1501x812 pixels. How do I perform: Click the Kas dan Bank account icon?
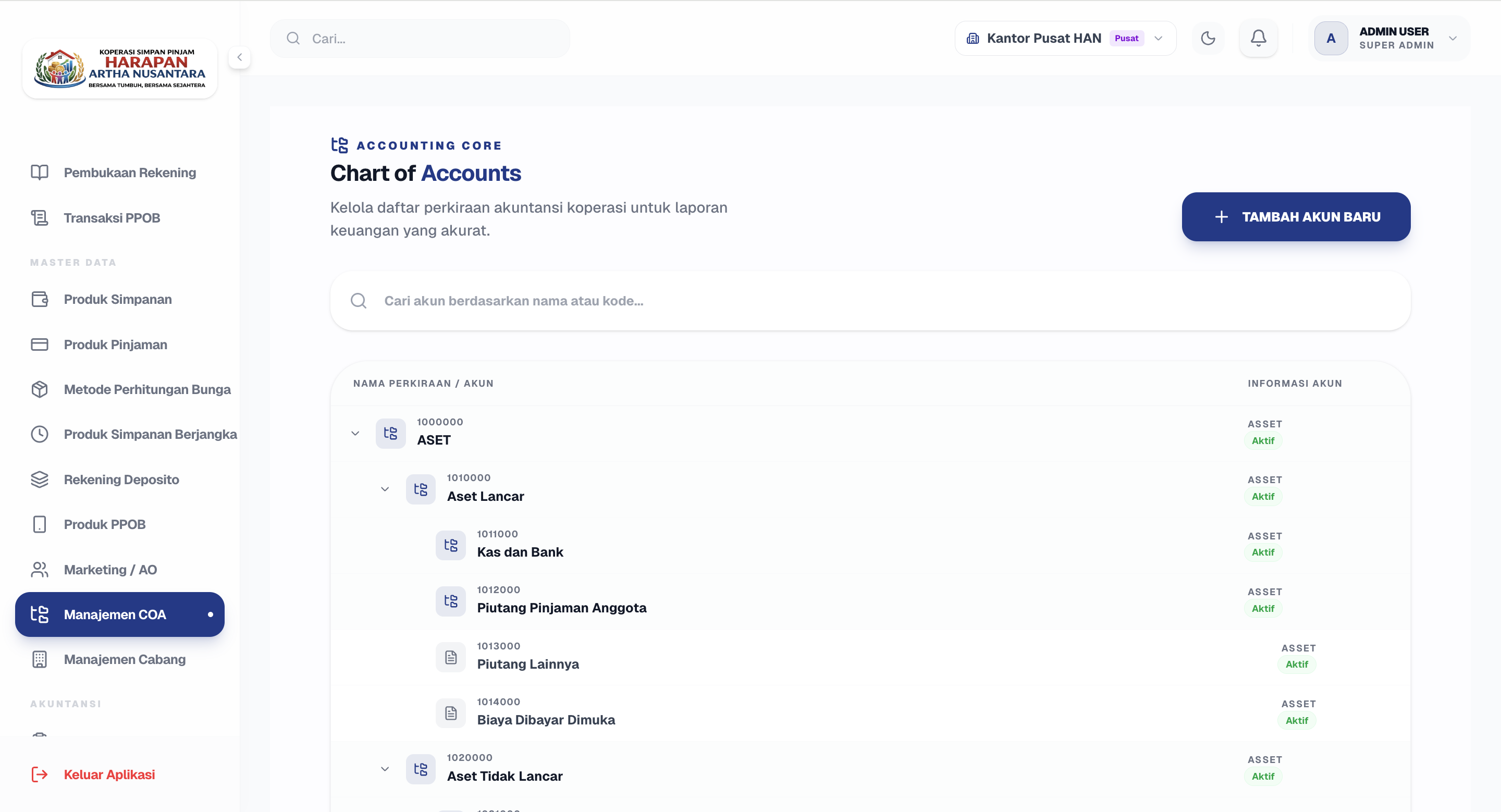450,545
